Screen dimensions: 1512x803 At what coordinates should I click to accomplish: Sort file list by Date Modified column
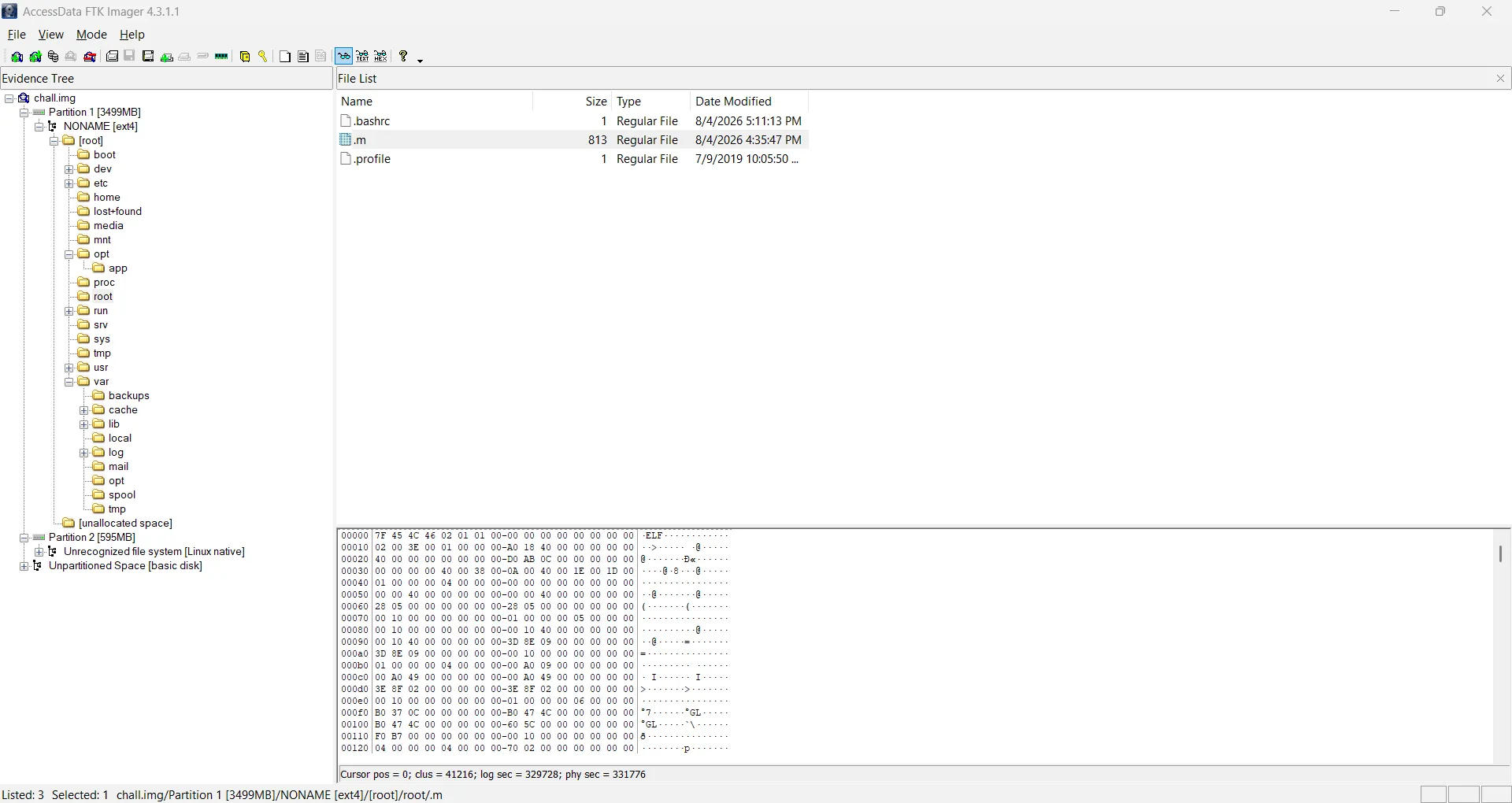pyautogui.click(x=749, y=102)
